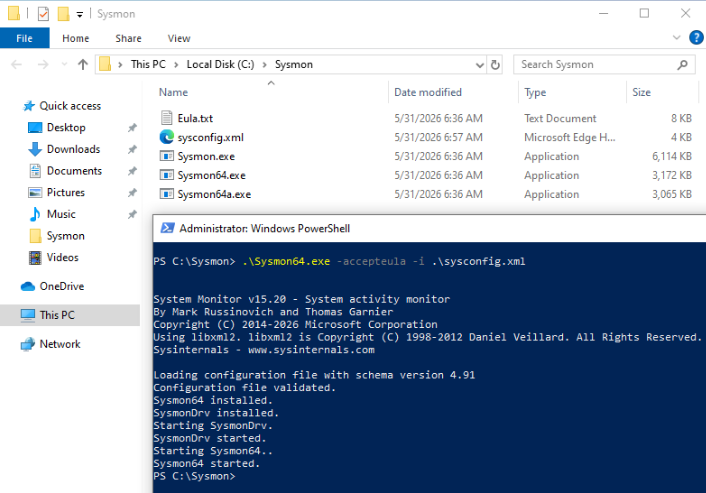Unpin Downloads using its pin icon

tap(132, 149)
